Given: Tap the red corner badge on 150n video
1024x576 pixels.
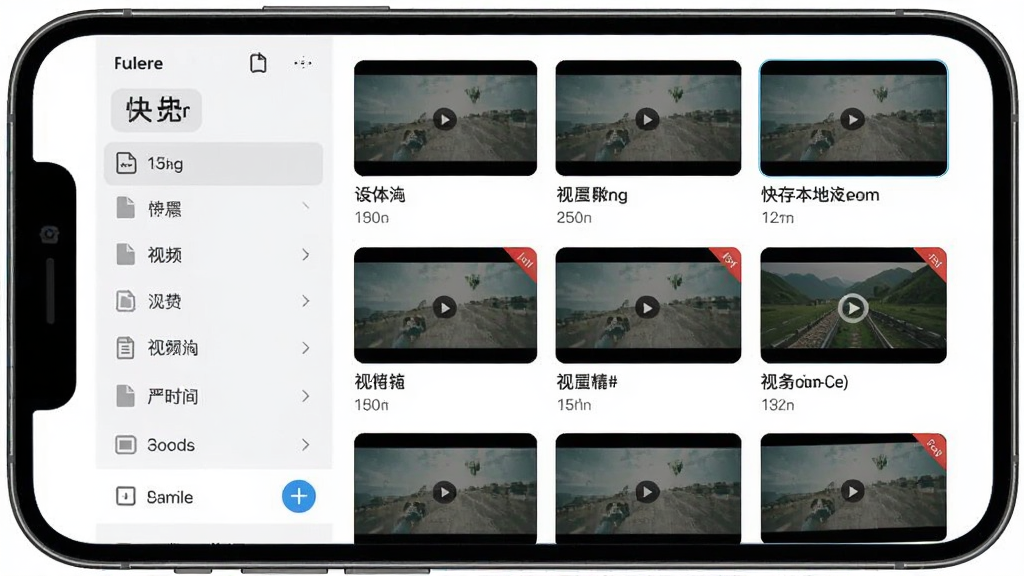Looking at the screenshot, I should [523, 262].
